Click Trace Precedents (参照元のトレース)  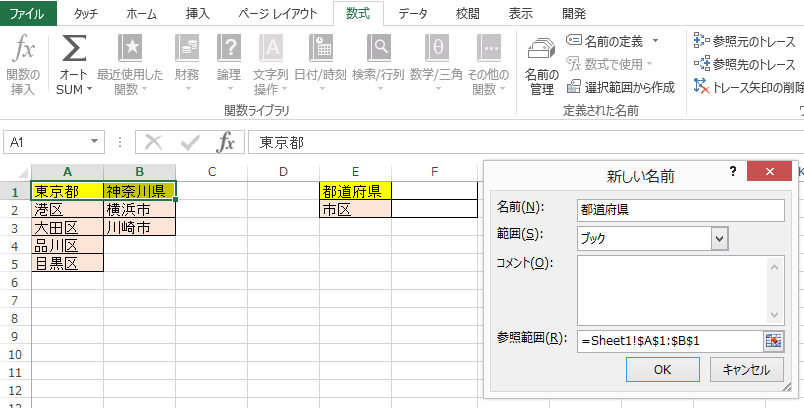(745, 40)
